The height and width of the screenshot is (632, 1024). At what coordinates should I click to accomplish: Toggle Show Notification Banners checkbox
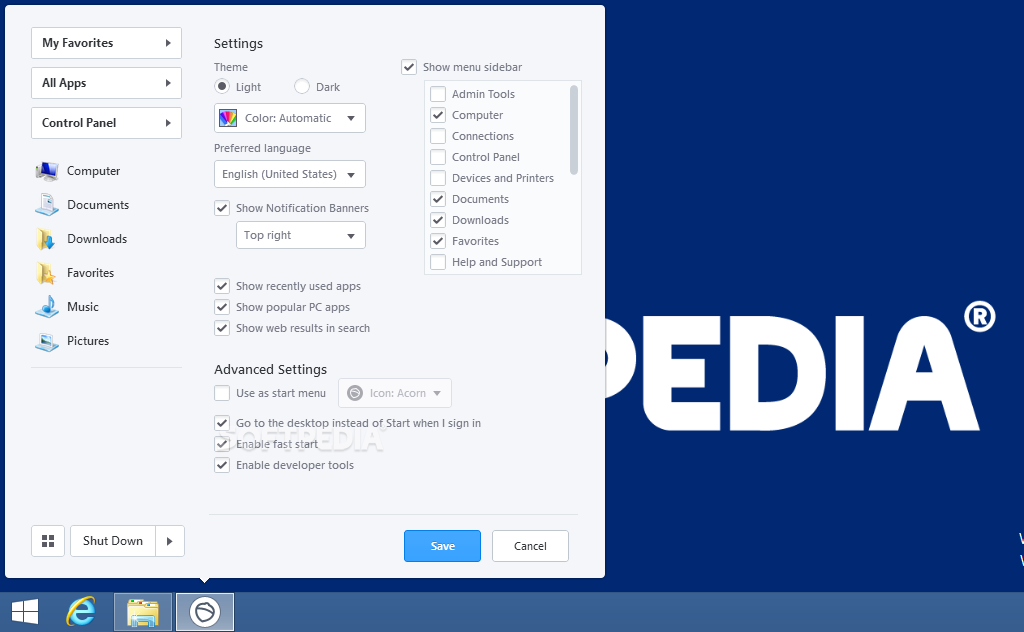[x=222, y=208]
